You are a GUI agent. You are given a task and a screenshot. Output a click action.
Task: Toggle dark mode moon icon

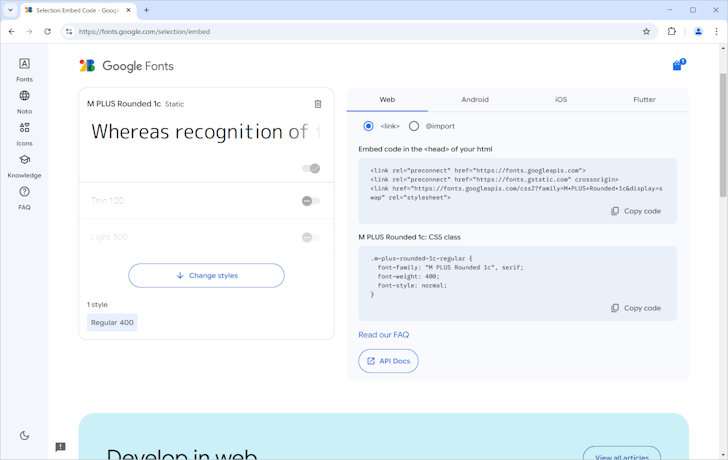click(x=25, y=435)
